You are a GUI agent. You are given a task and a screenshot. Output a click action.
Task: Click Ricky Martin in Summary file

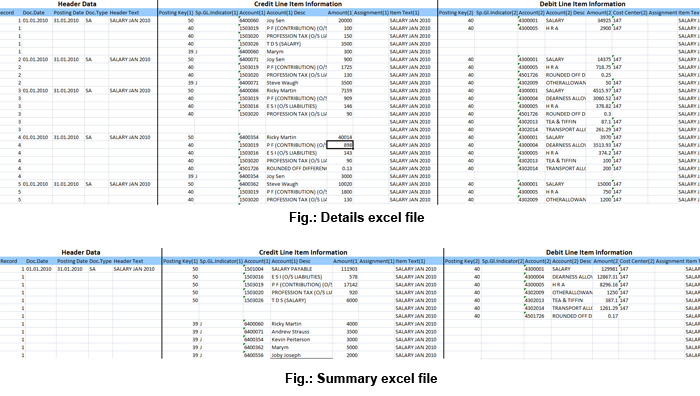287,324
